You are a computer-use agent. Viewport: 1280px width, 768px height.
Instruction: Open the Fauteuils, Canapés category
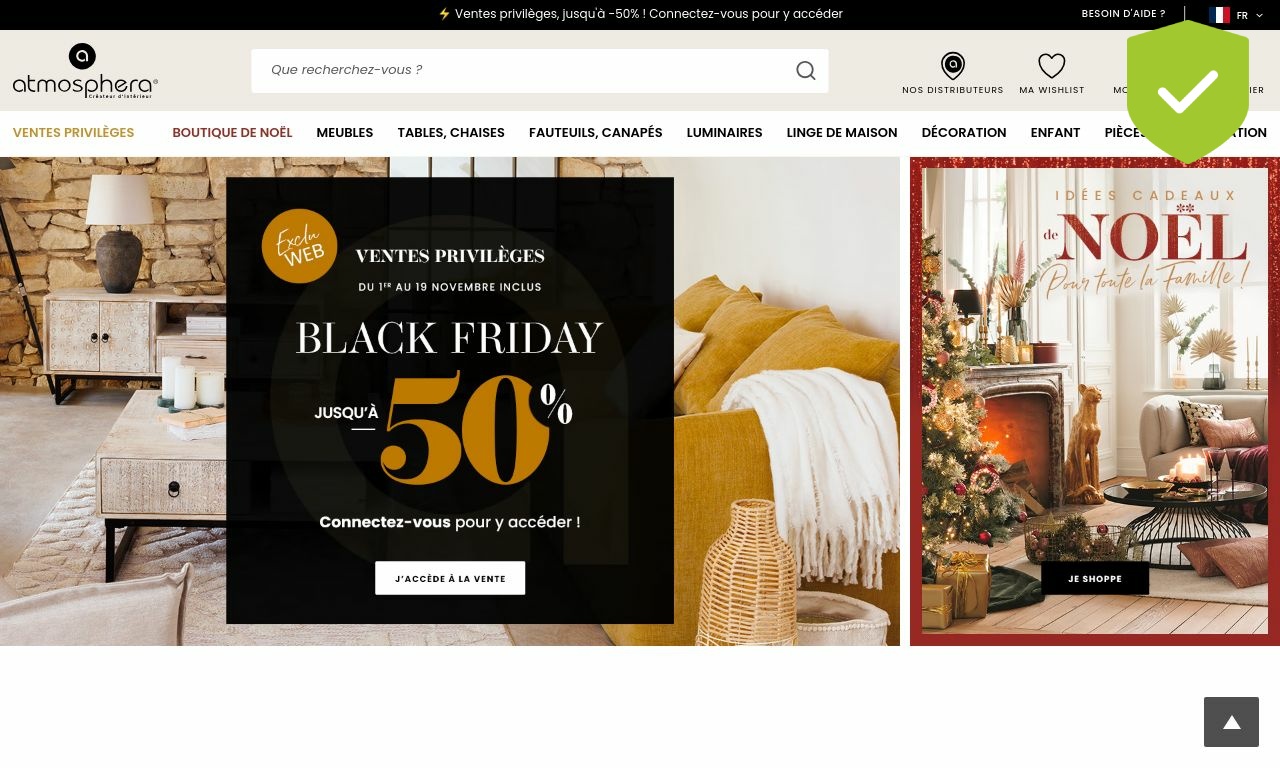tap(595, 132)
